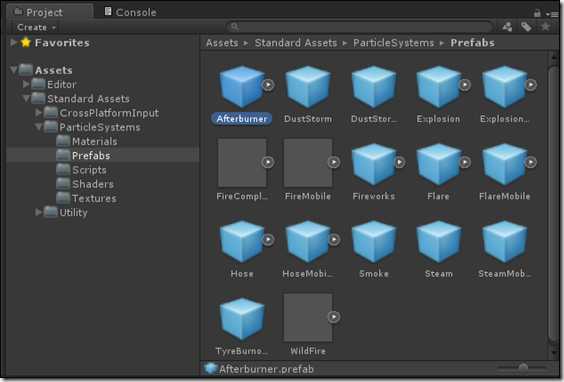Click ParticleSystems in the breadcrumb path
This screenshot has width=564, height=382.
point(394,43)
